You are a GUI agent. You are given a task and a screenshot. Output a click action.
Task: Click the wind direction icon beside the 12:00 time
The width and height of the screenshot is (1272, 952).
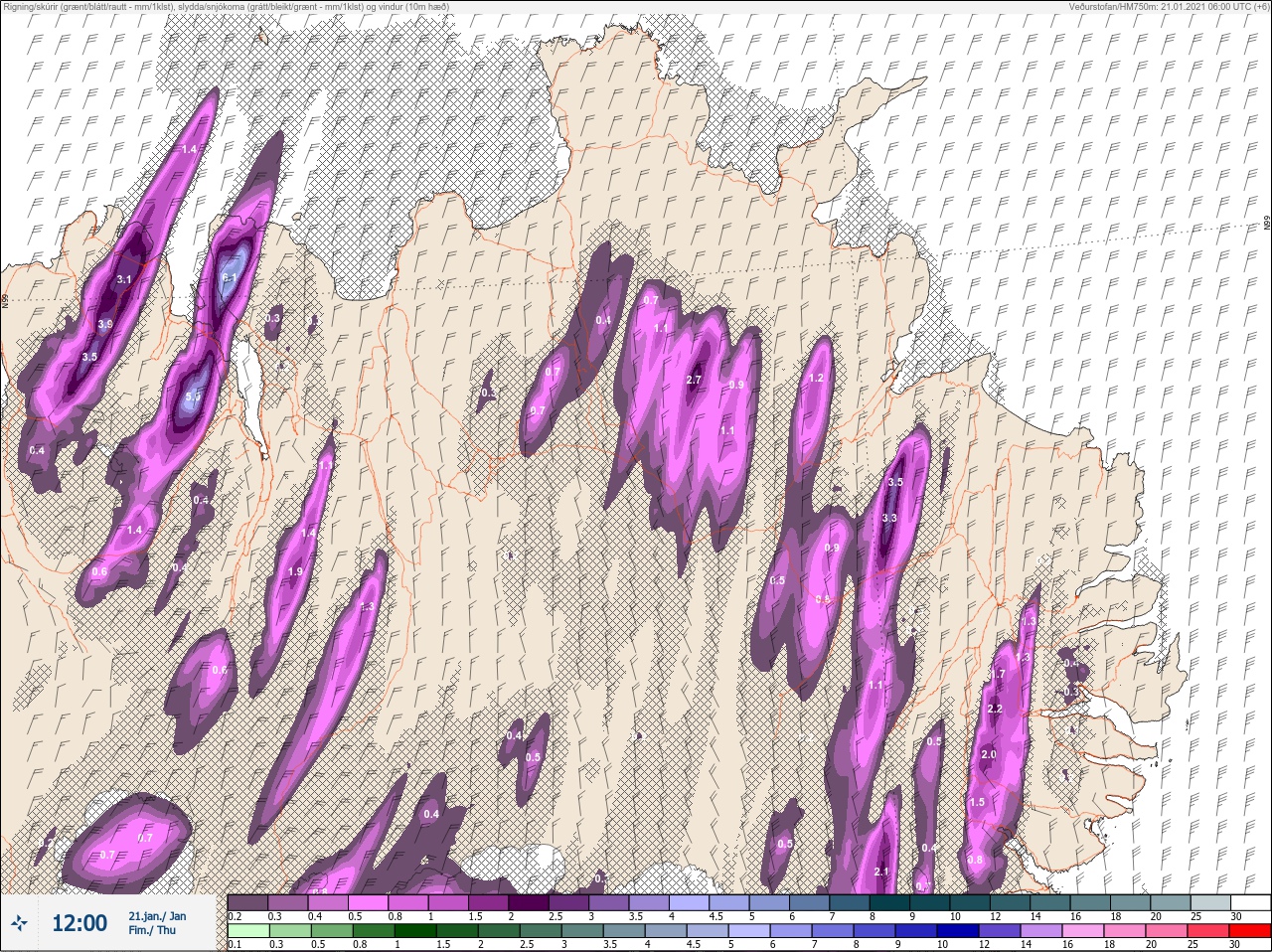(x=21, y=923)
